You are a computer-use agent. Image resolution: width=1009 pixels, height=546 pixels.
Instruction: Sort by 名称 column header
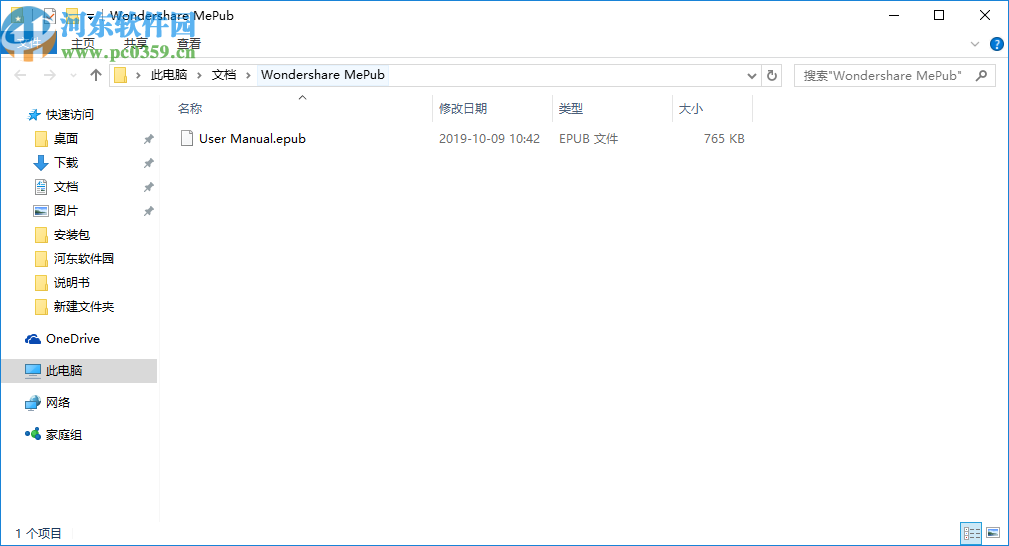(190, 108)
